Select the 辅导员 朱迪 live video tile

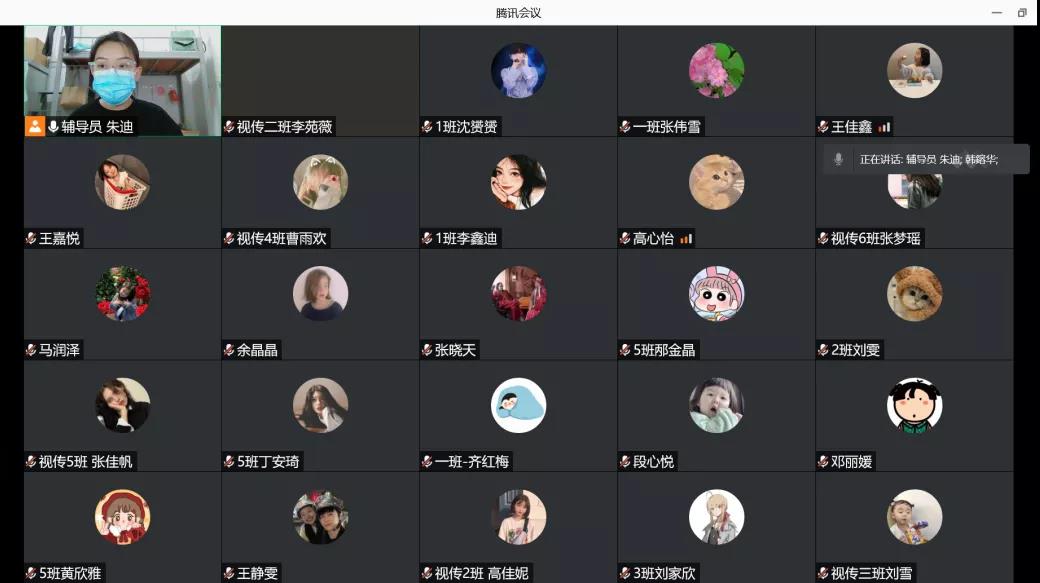(123, 81)
